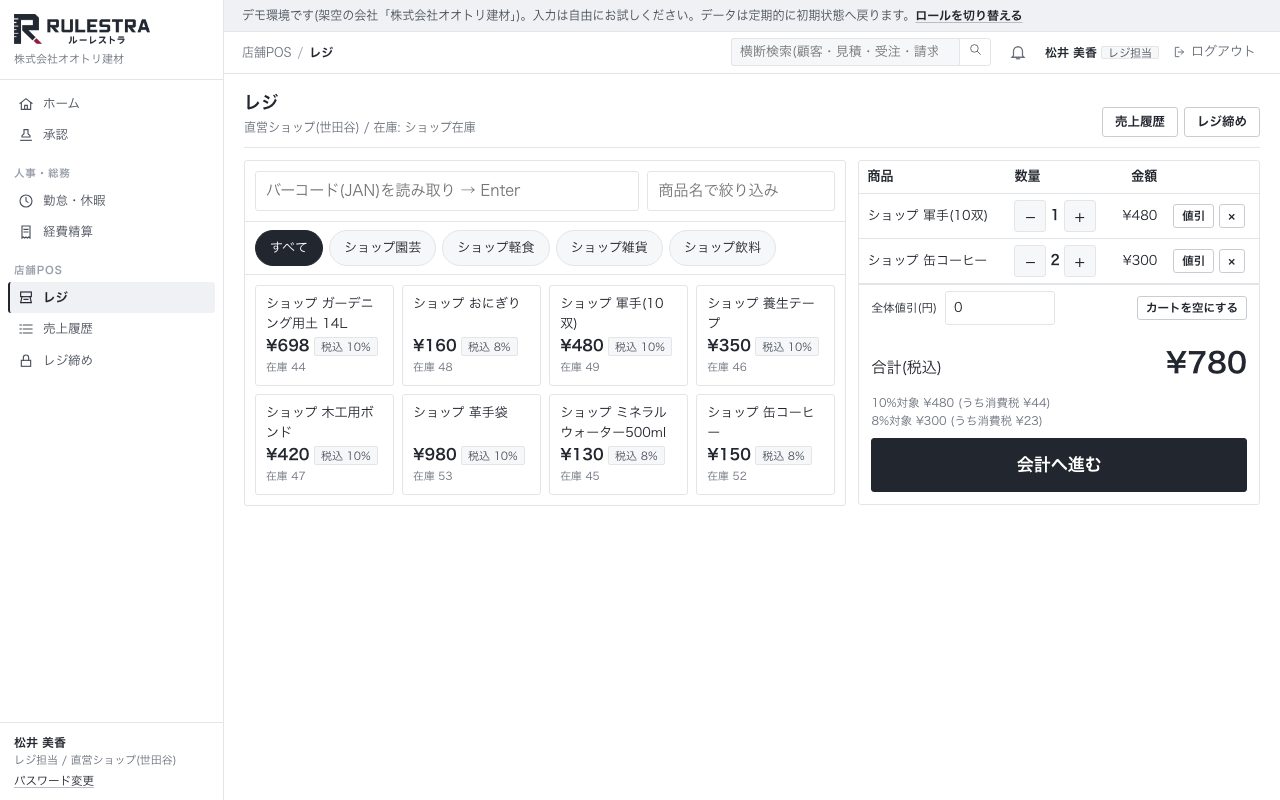The image size is (1280, 800).
Task: Decrease quantity of ショップ 缶コーヒー in cart
Action: coord(1030,261)
